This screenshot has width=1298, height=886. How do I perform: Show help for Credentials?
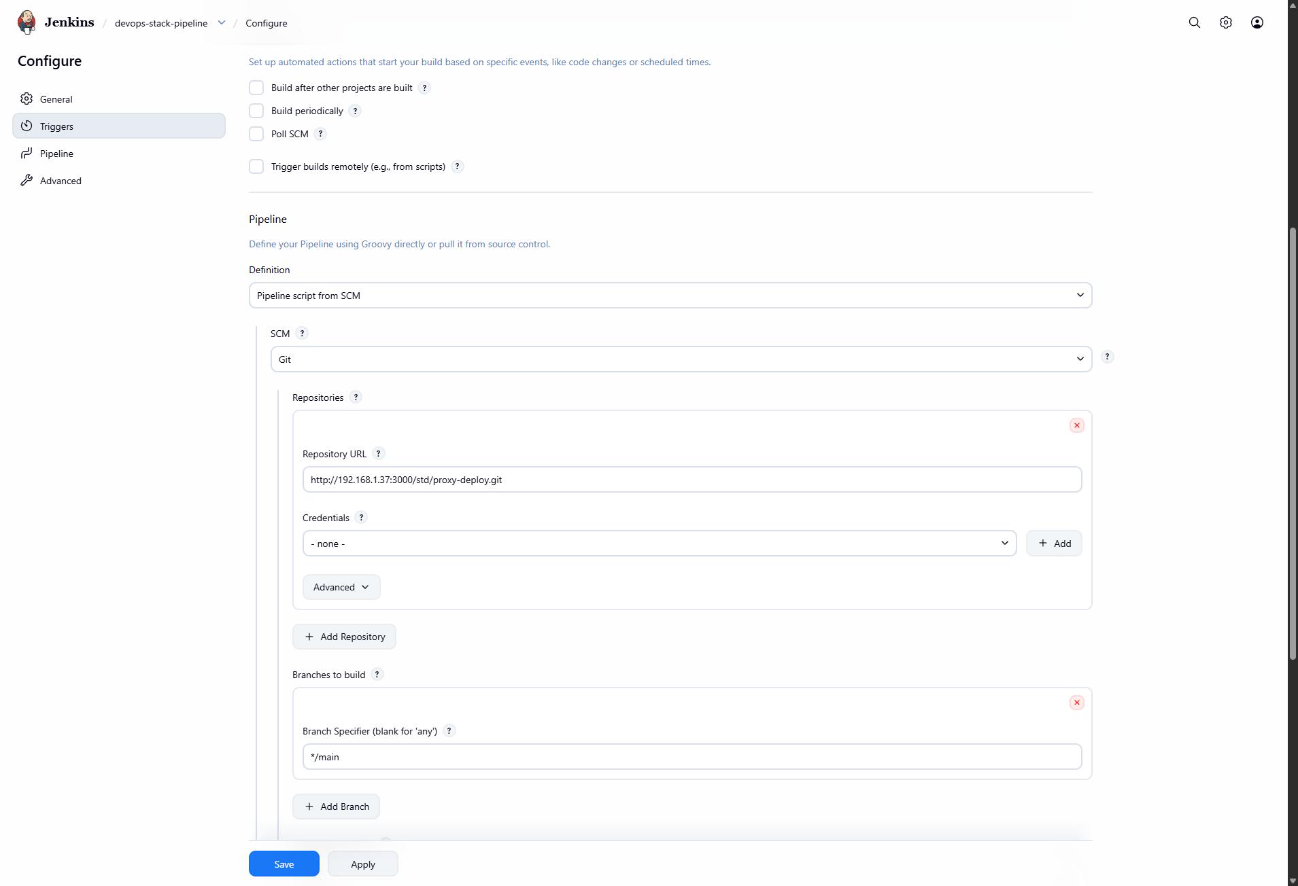(361, 518)
